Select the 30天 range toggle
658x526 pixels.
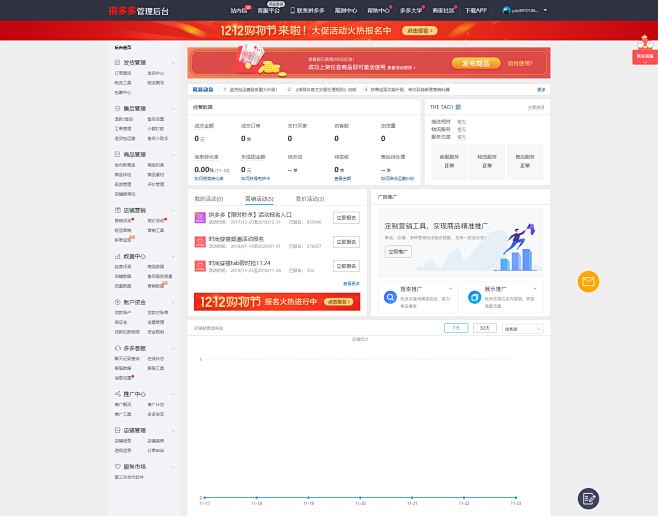(x=485, y=328)
